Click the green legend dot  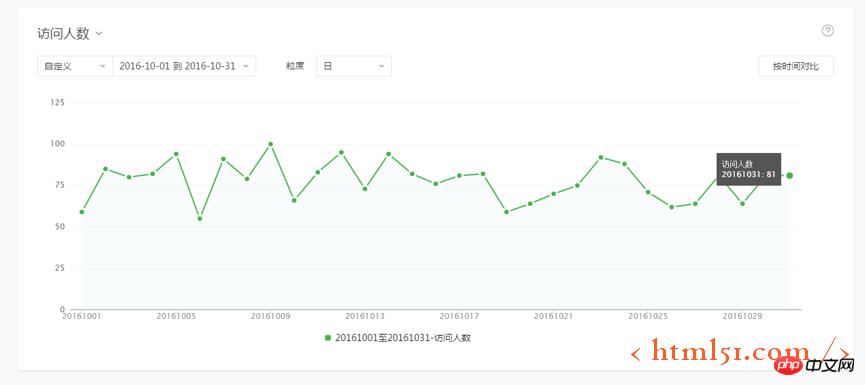tap(328, 338)
